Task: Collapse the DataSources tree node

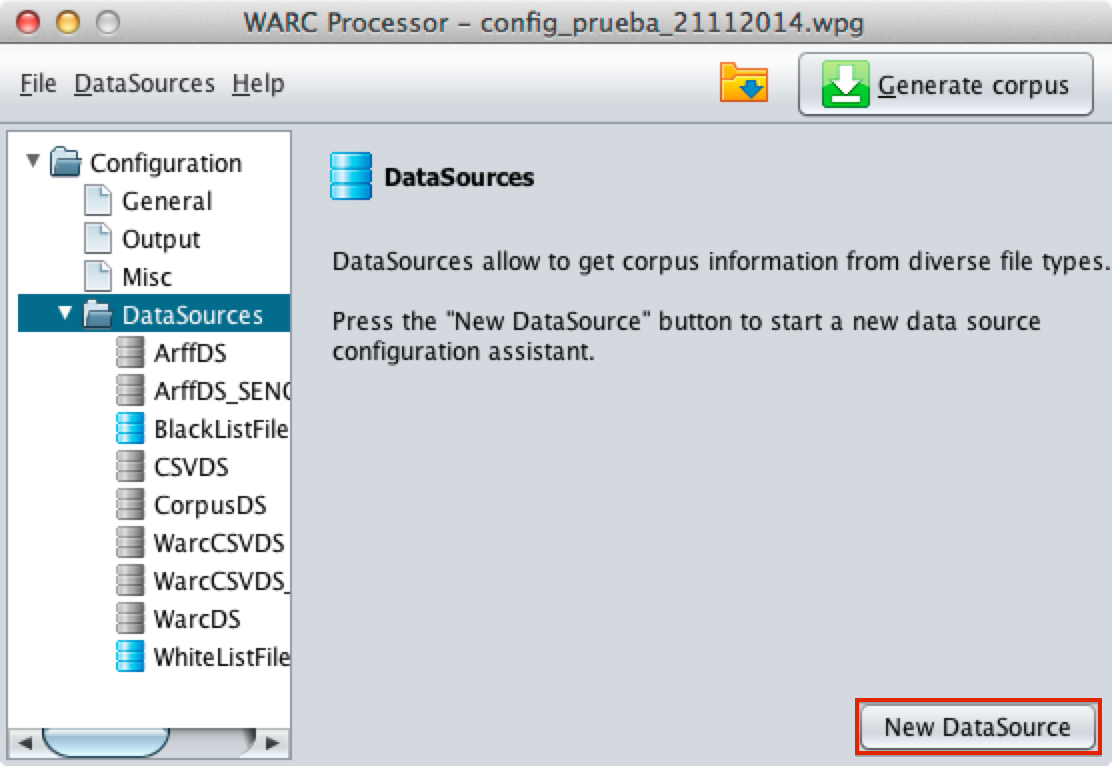Action: tap(65, 314)
